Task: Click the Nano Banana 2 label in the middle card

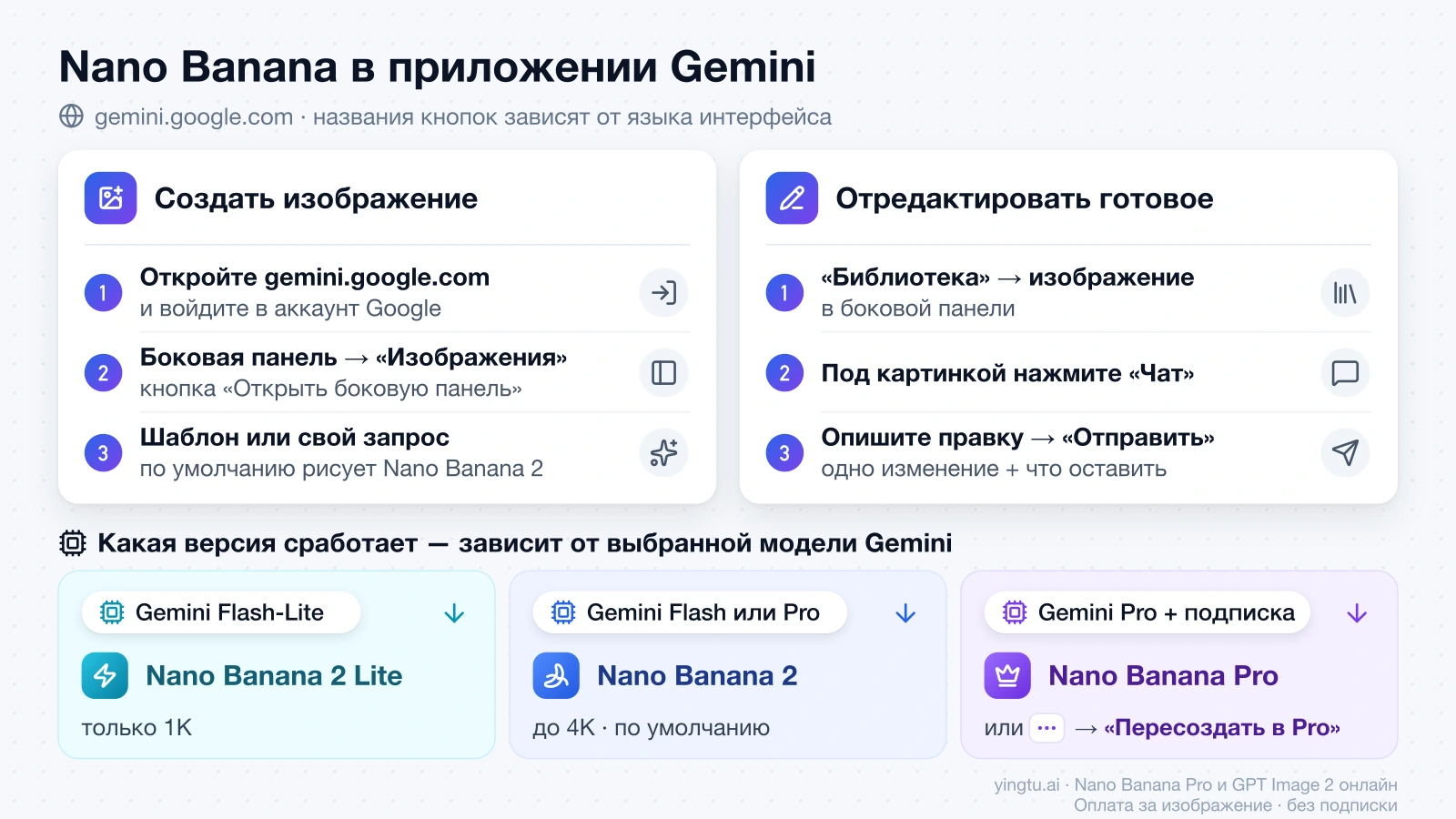Action: (697, 675)
